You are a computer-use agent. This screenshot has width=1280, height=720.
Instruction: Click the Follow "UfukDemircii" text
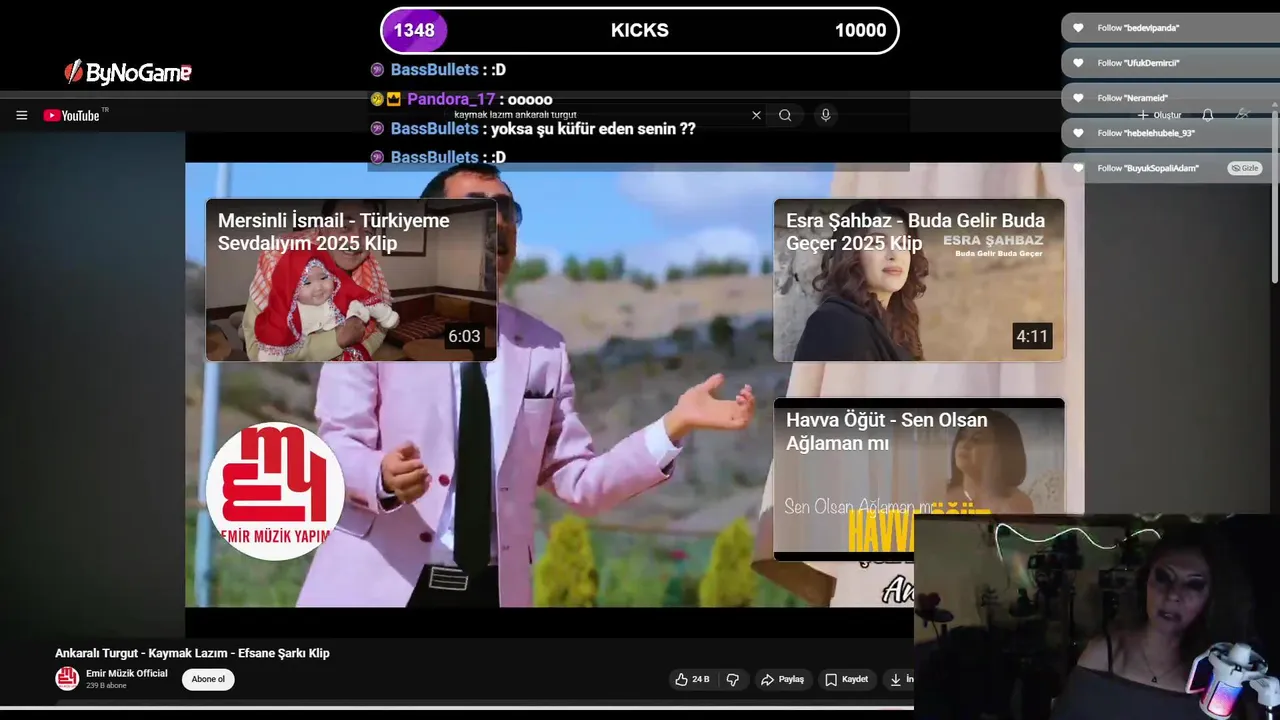1138,63
